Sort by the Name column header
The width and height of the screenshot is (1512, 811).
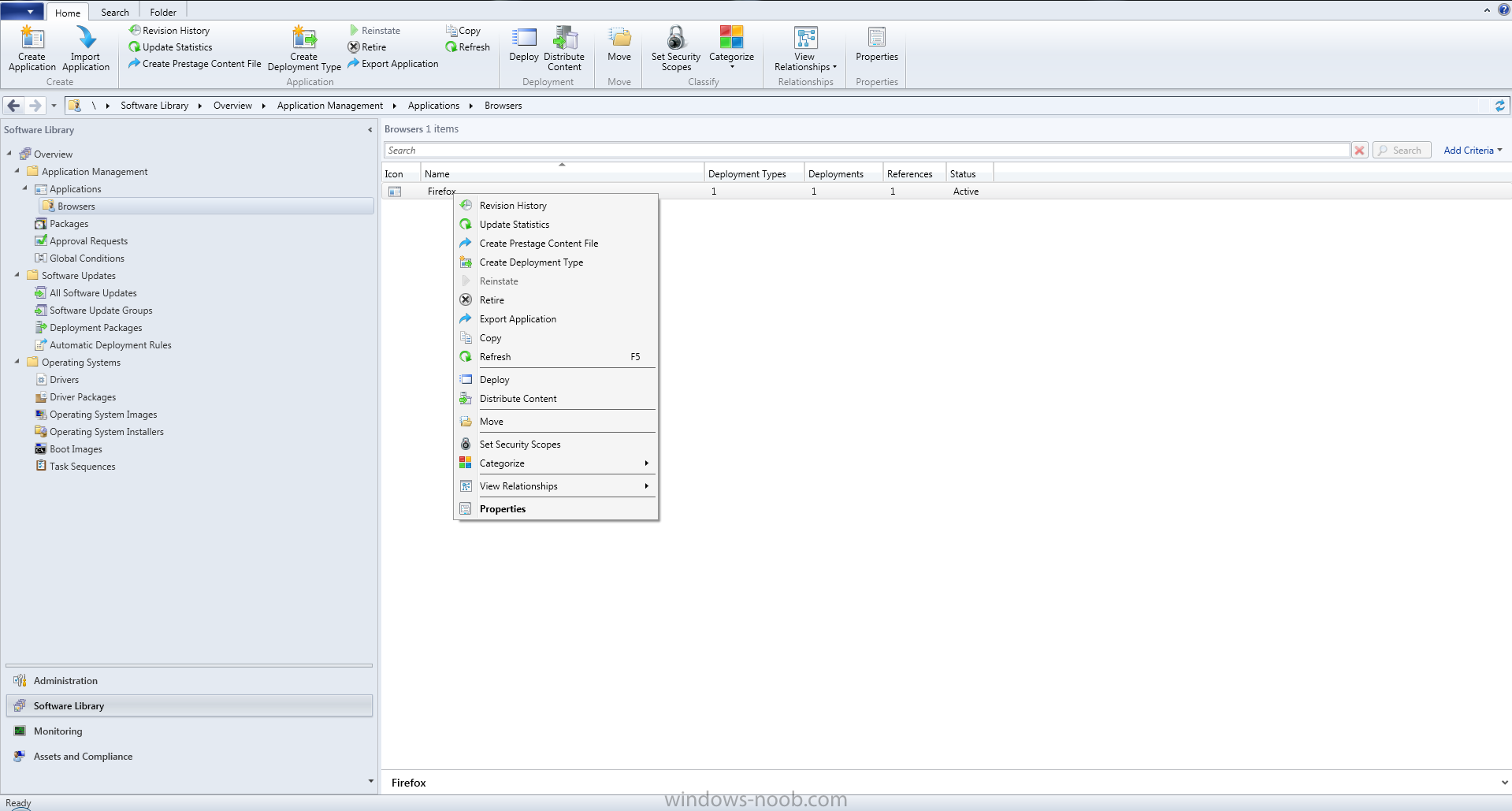pyautogui.click(x=562, y=173)
